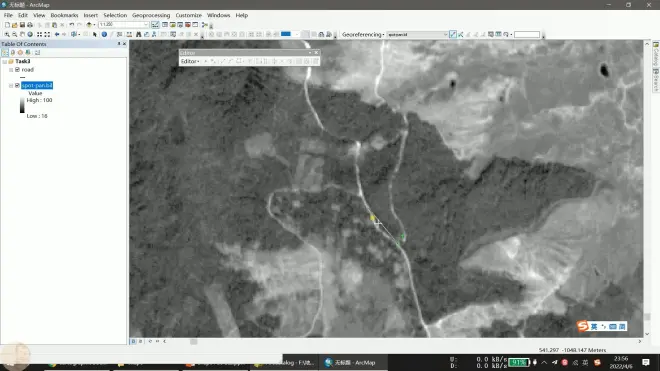The width and height of the screenshot is (660, 371).
Task: Click Fixed Zoom In icon
Action: coord(40,35)
